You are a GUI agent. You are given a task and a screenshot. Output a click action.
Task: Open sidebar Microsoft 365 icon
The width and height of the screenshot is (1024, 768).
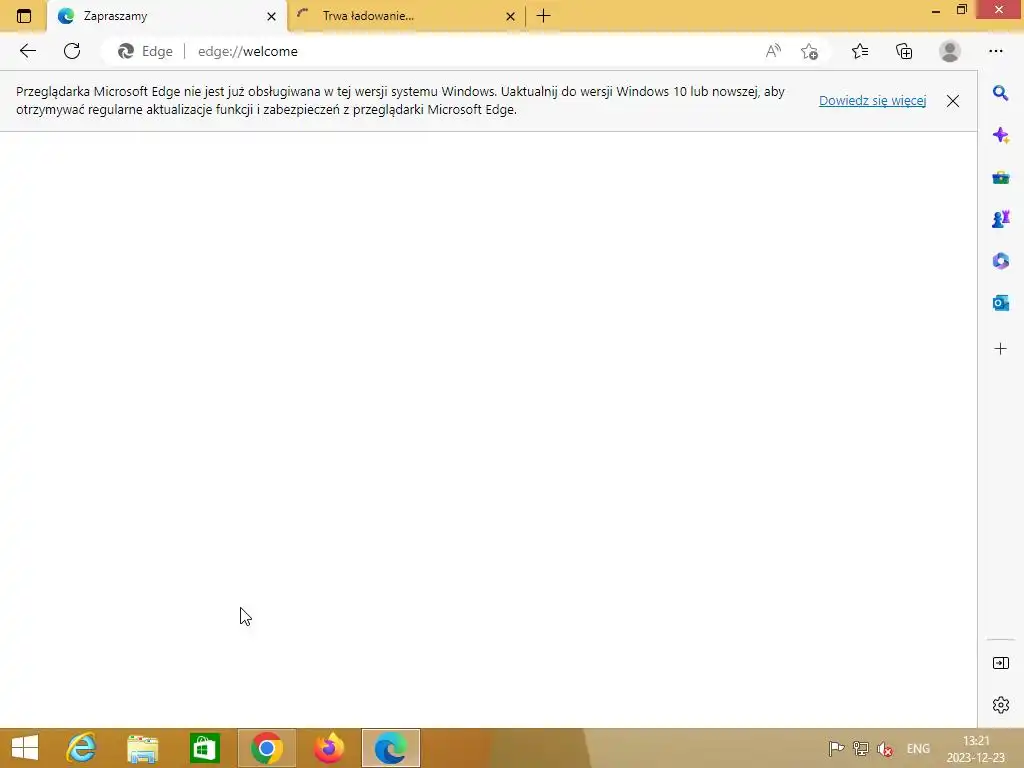(x=1000, y=261)
